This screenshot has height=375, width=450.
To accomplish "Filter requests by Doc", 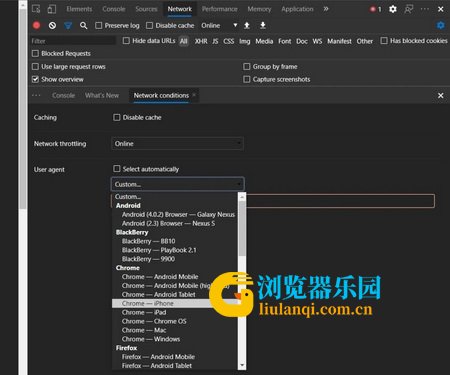I will pyautogui.click(x=302, y=41).
